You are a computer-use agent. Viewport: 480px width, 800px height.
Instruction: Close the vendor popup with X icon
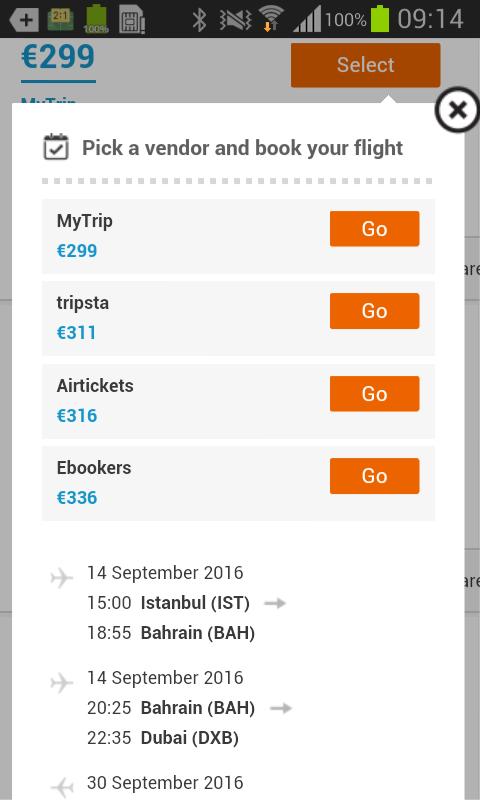click(x=457, y=110)
